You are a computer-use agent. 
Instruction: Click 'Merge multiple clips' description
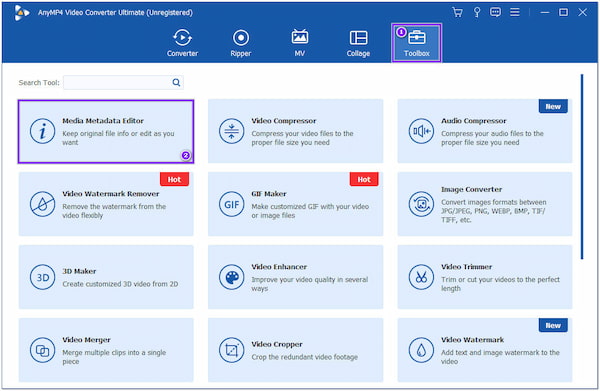114,357
